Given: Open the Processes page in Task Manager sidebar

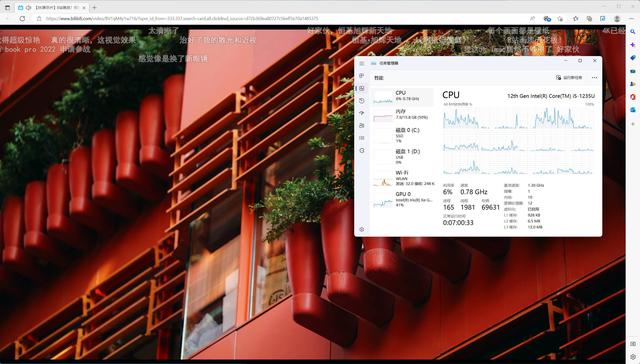Looking at the screenshot, I should tap(362, 76).
